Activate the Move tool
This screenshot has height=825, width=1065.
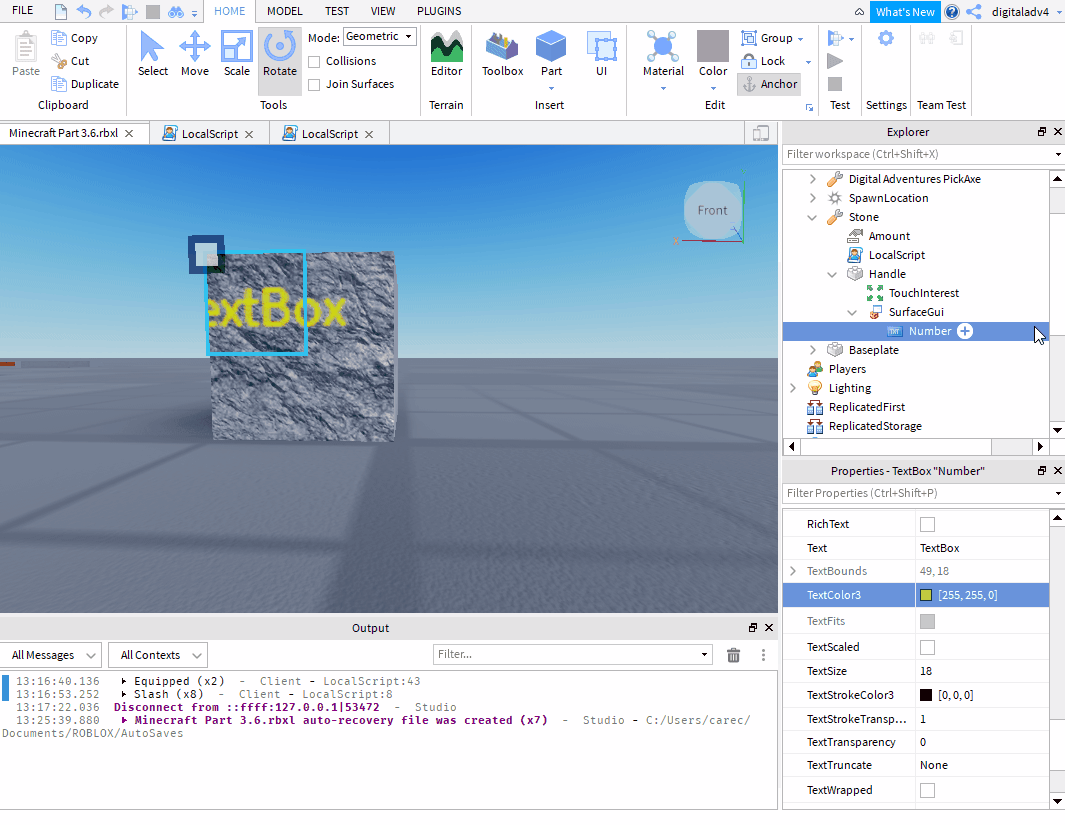coord(194,54)
